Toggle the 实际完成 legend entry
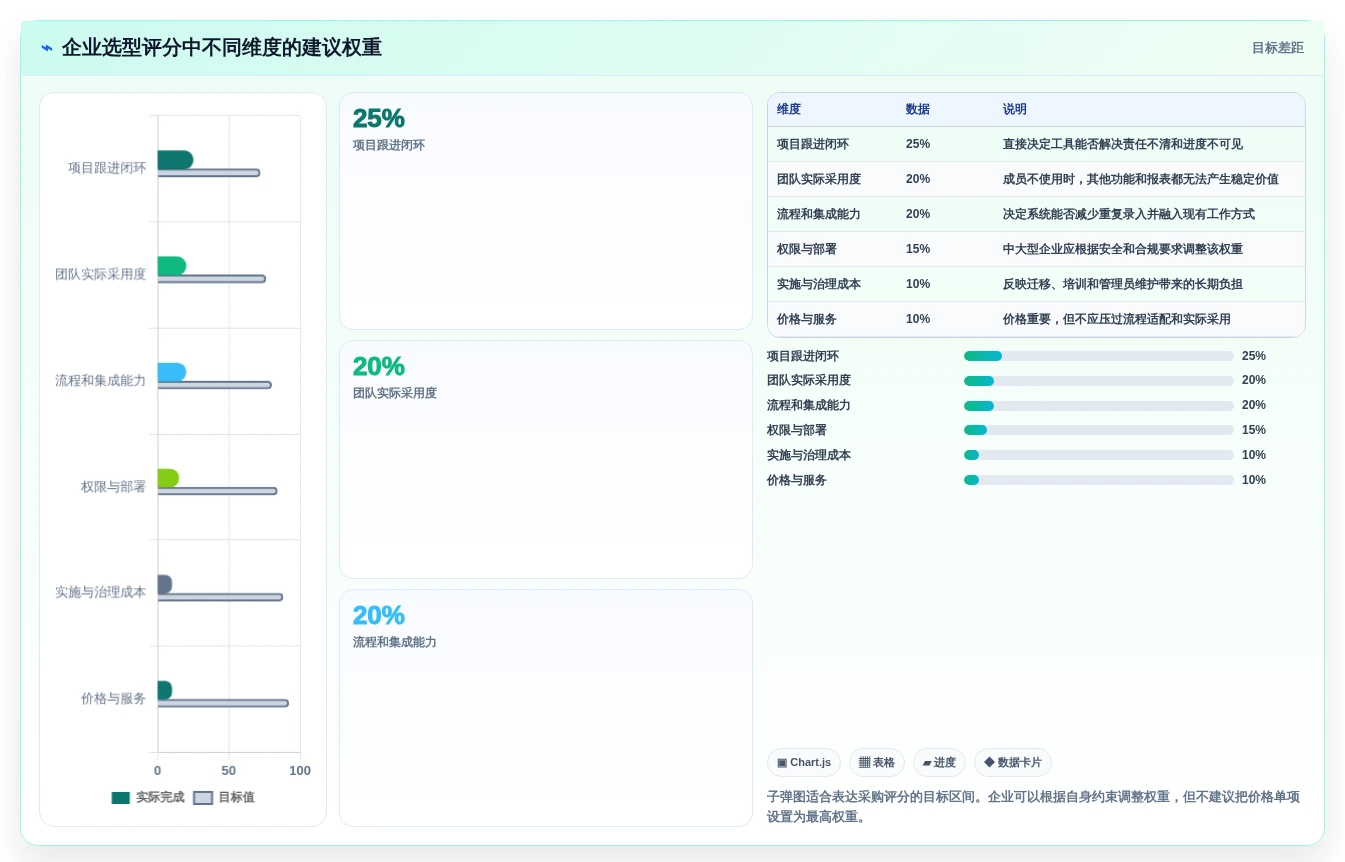Image resolution: width=1345 pixels, height=862 pixels. click(148, 797)
